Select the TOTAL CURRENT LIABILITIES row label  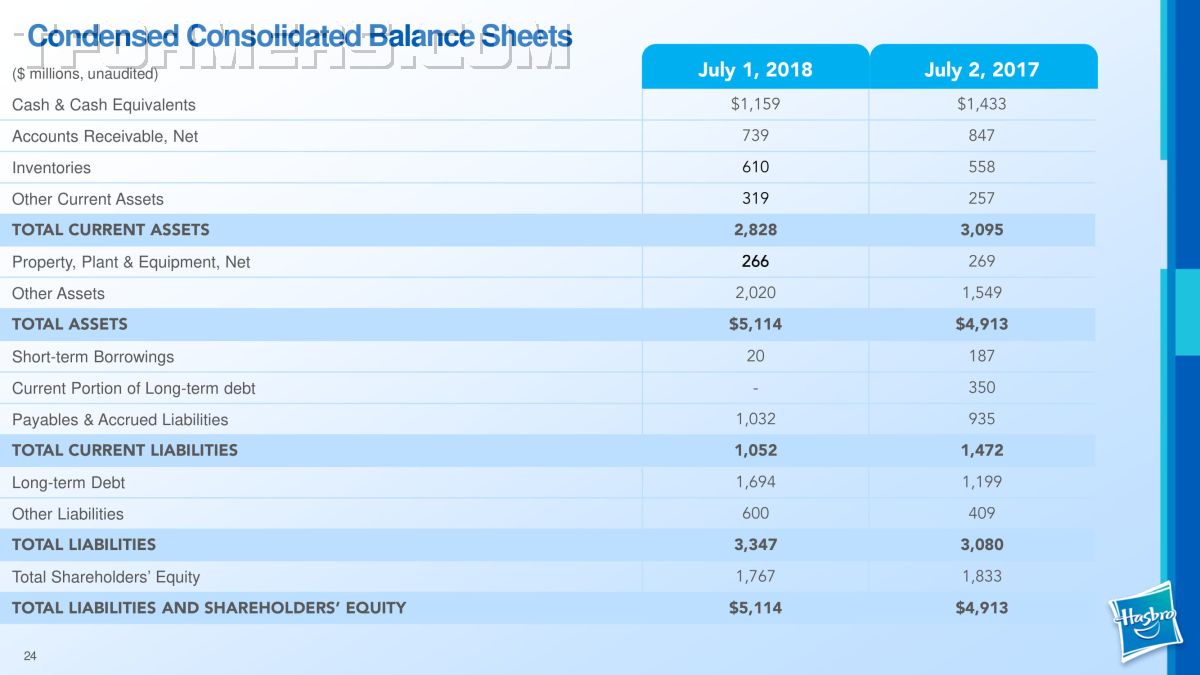pos(125,450)
